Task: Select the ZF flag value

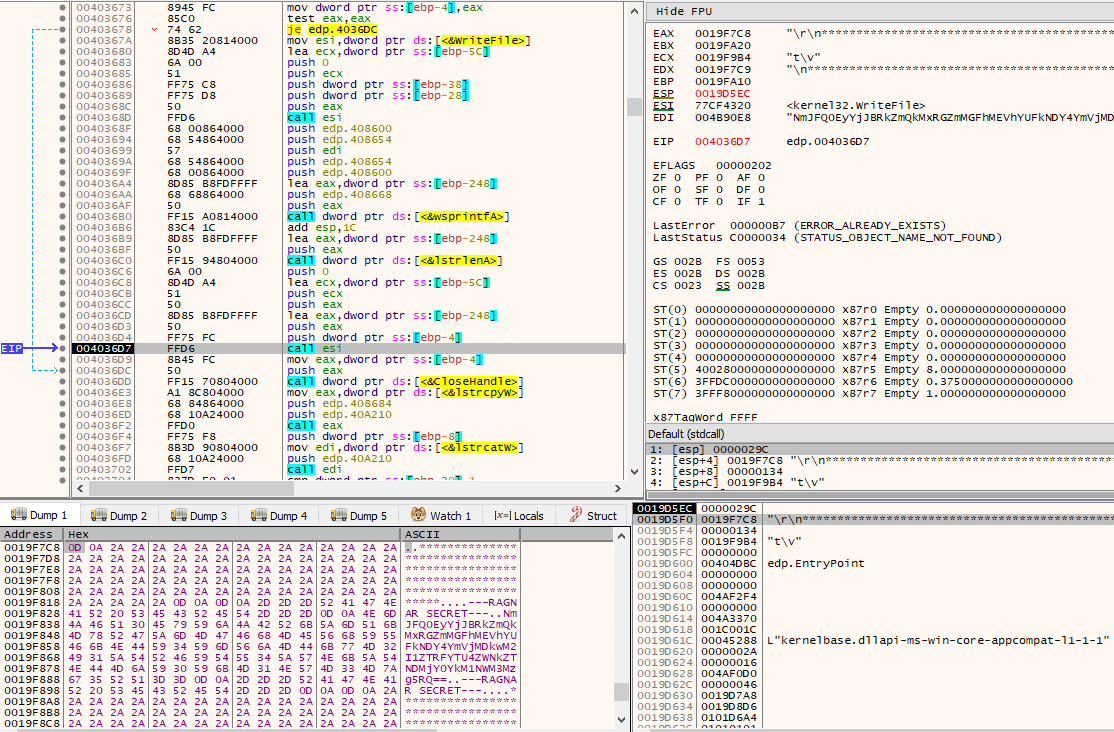Action: 677,178
